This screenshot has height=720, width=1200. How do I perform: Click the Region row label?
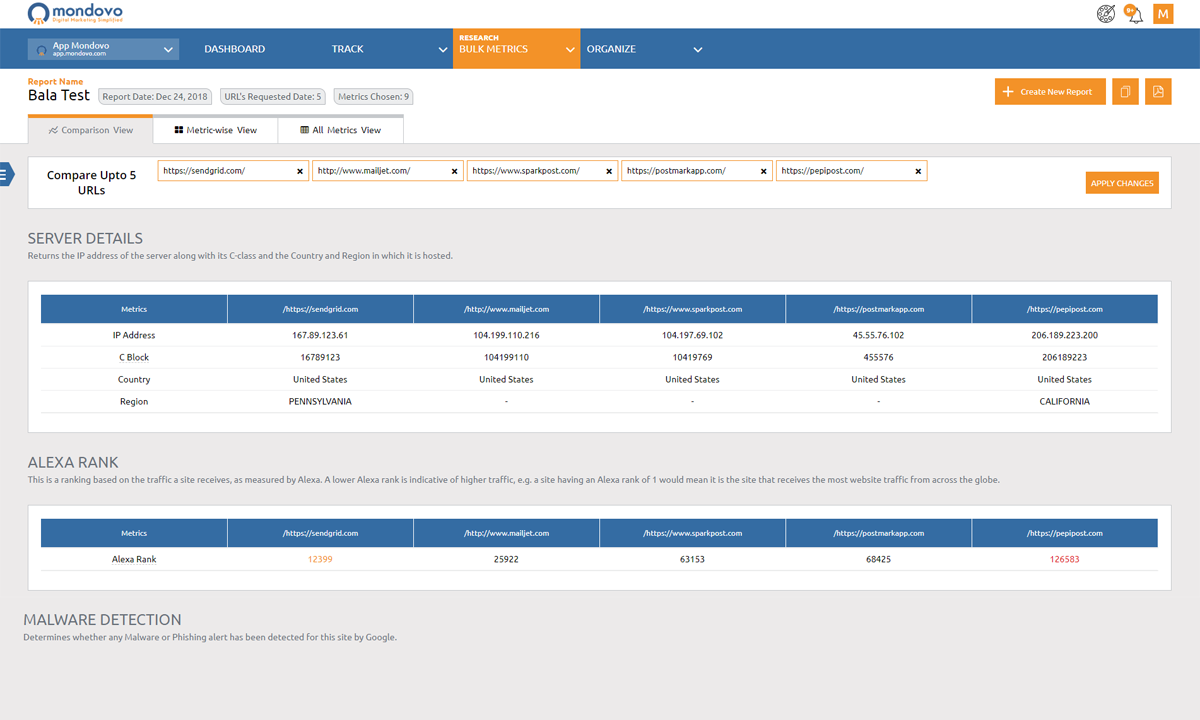[134, 401]
